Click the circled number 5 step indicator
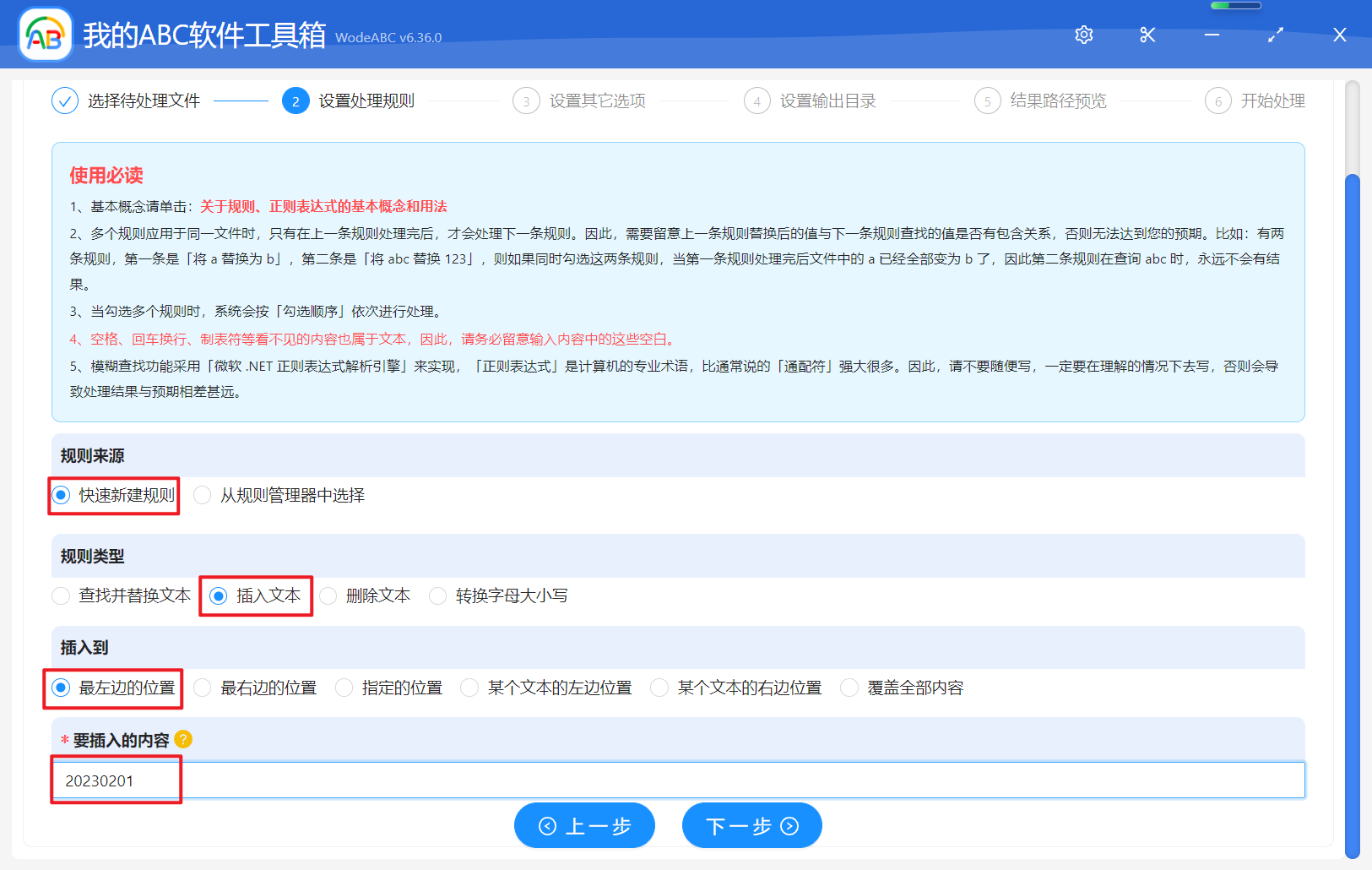The image size is (1372, 870). pyautogui.click(x=988, y=101)
